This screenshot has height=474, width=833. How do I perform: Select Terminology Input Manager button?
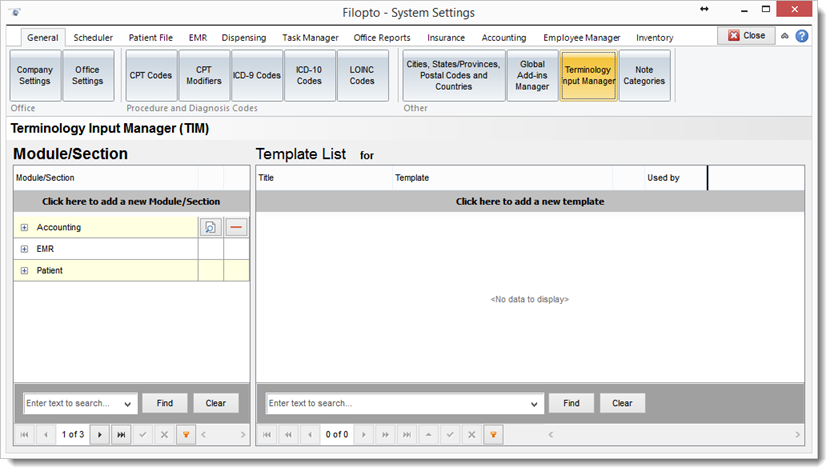coord(588,75)
